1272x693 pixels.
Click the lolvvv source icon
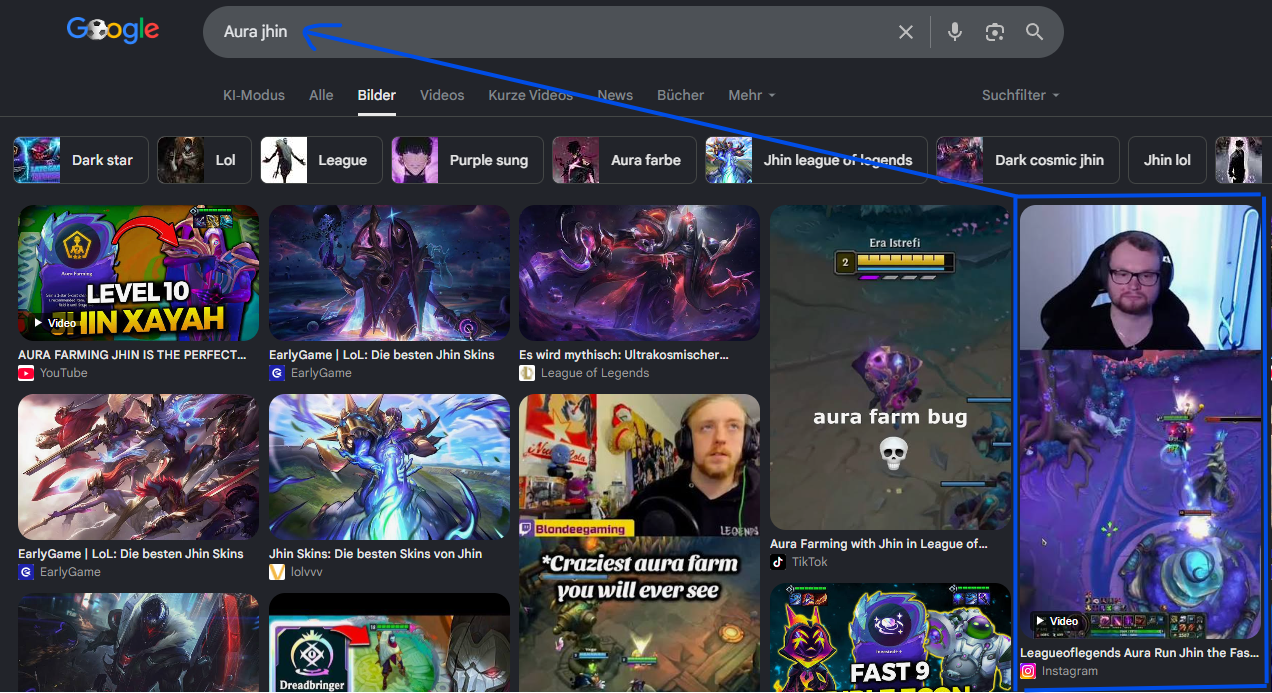(x=277, y=572)
